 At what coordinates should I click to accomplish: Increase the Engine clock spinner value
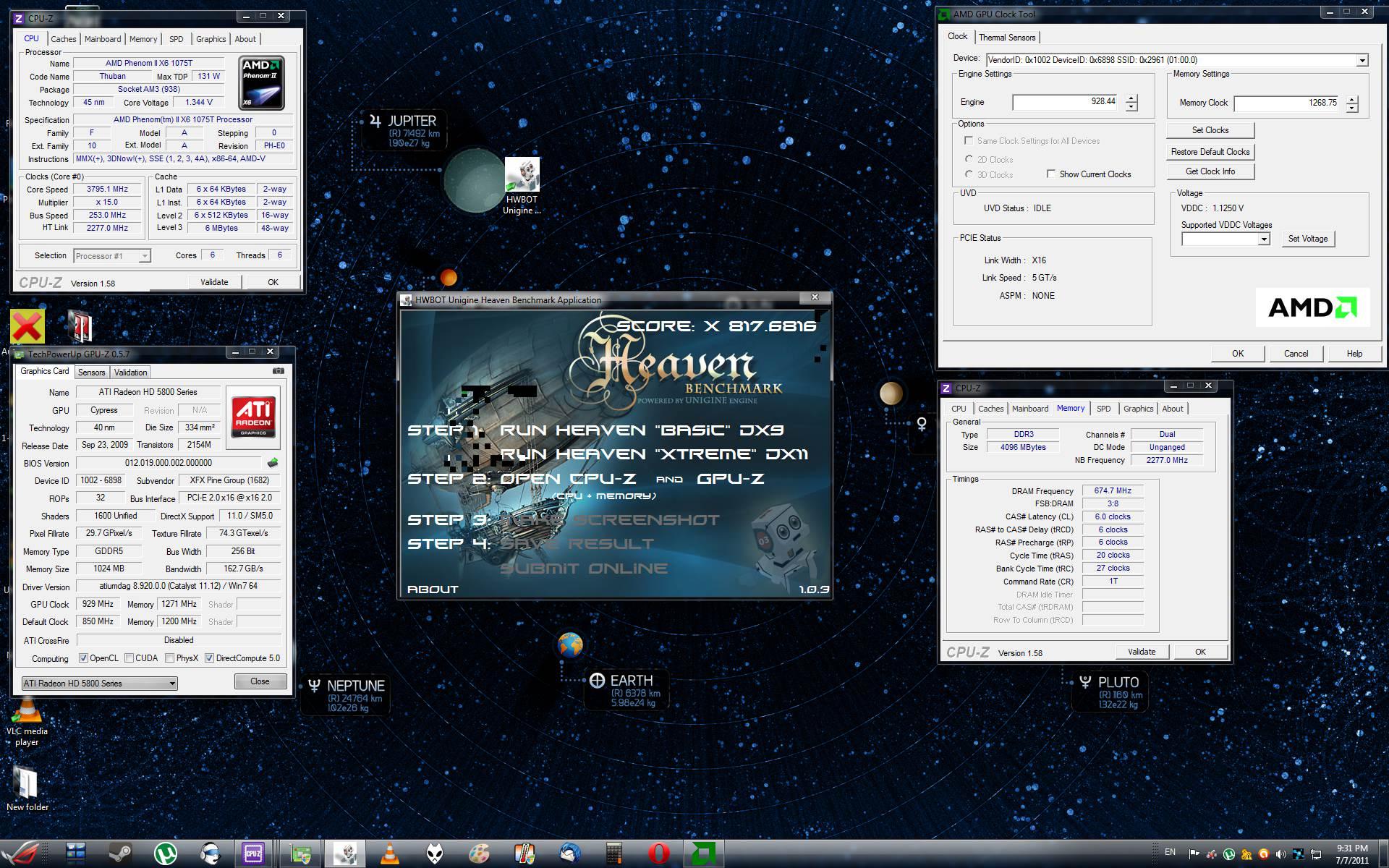(1131, 99)
